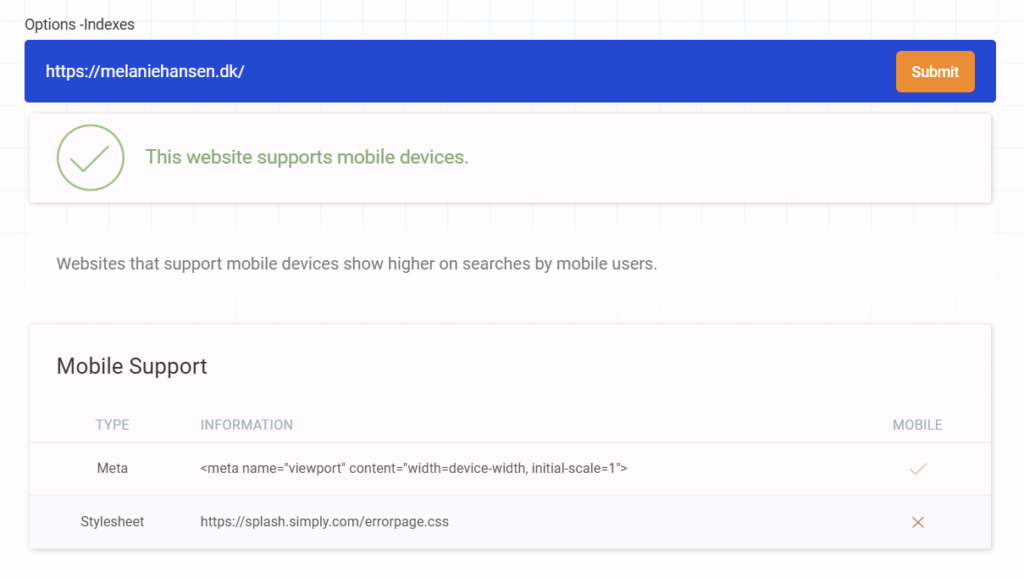
Task: Click the "Meta" type cell
Action: pyautogui.click(x=112, y=468)
